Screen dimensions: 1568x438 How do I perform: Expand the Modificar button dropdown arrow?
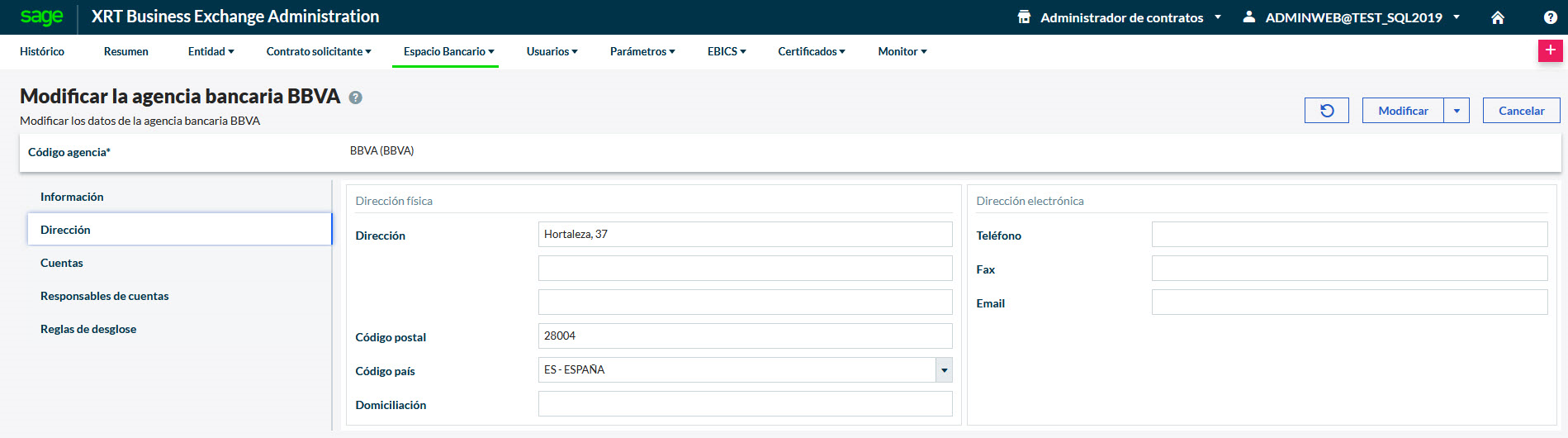[x=1457, y=111]
